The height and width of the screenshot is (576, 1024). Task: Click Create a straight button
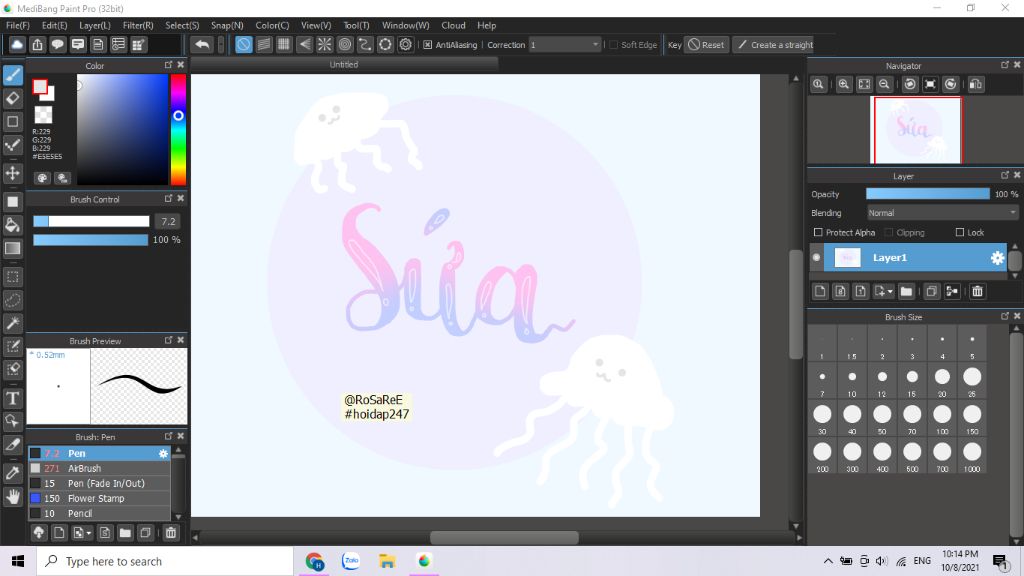coord(775,44)
